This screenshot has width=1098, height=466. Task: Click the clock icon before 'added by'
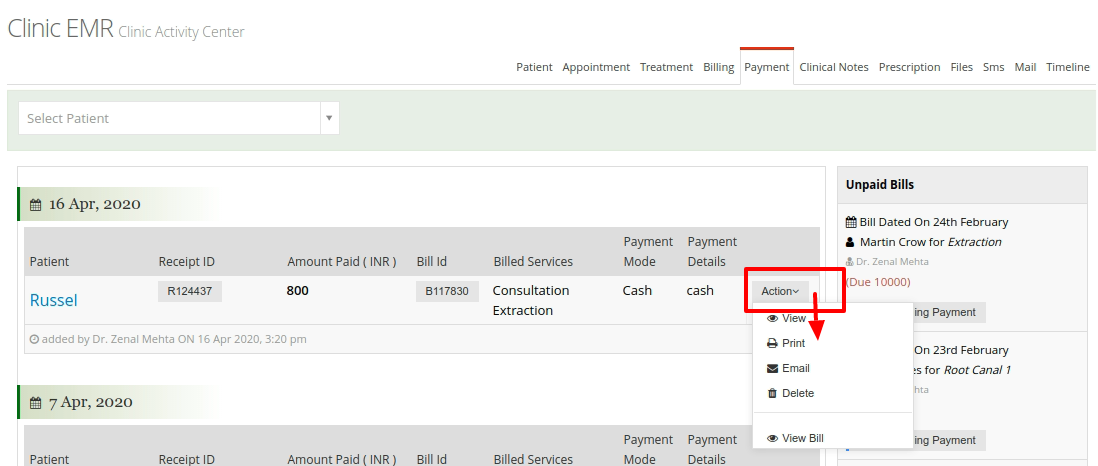click(34, 339)
